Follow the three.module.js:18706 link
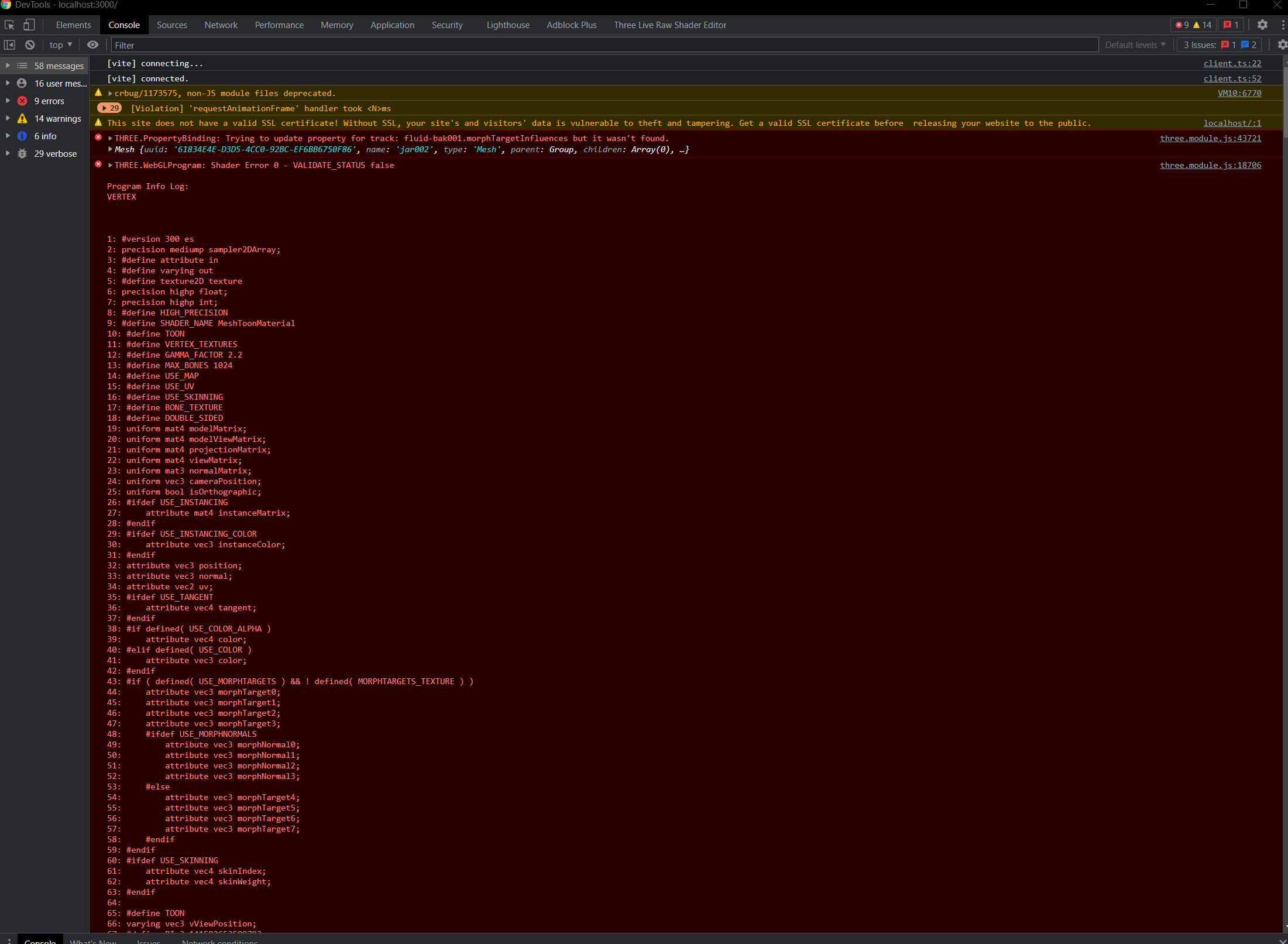Image resolution: width=1288 pixels, height=944 pixels. click(1210, 165)
